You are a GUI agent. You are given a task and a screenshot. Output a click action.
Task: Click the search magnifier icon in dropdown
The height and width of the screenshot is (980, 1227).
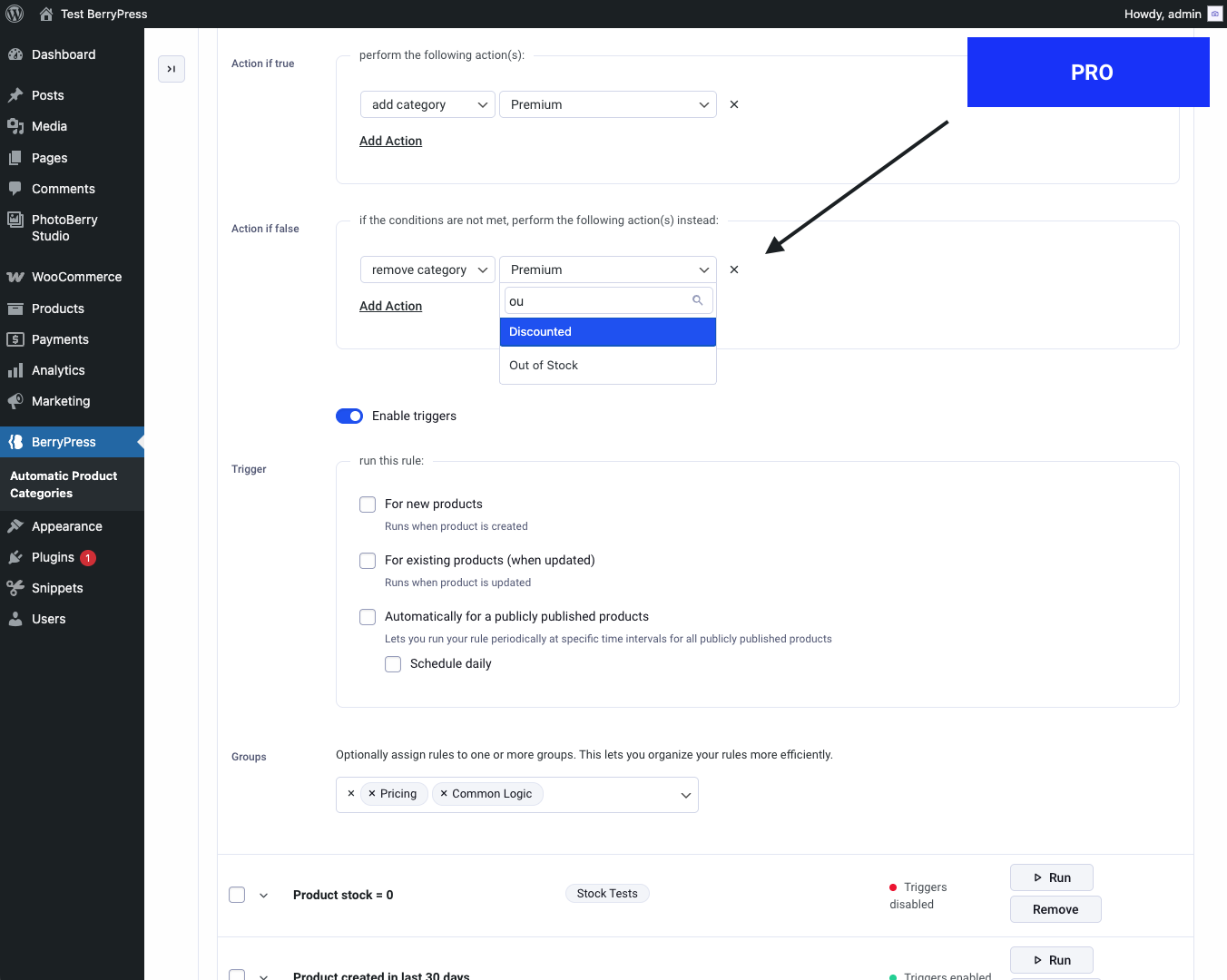tap(698, 300)
